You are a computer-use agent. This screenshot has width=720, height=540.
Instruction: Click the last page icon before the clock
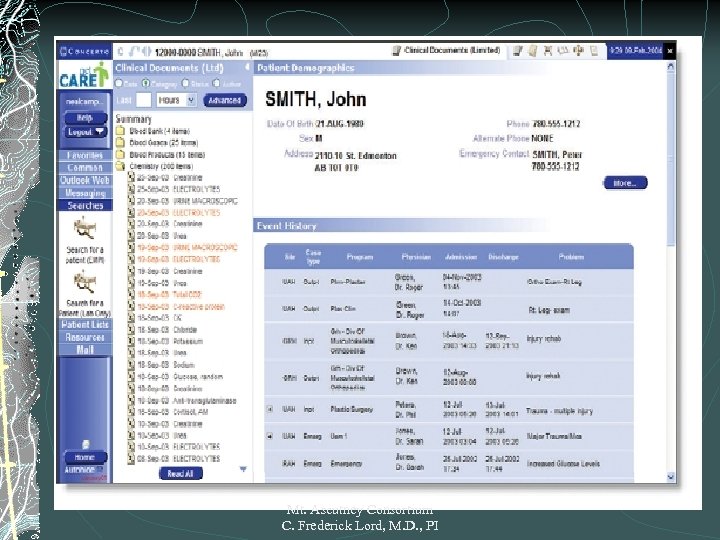[x=594, y=51]
